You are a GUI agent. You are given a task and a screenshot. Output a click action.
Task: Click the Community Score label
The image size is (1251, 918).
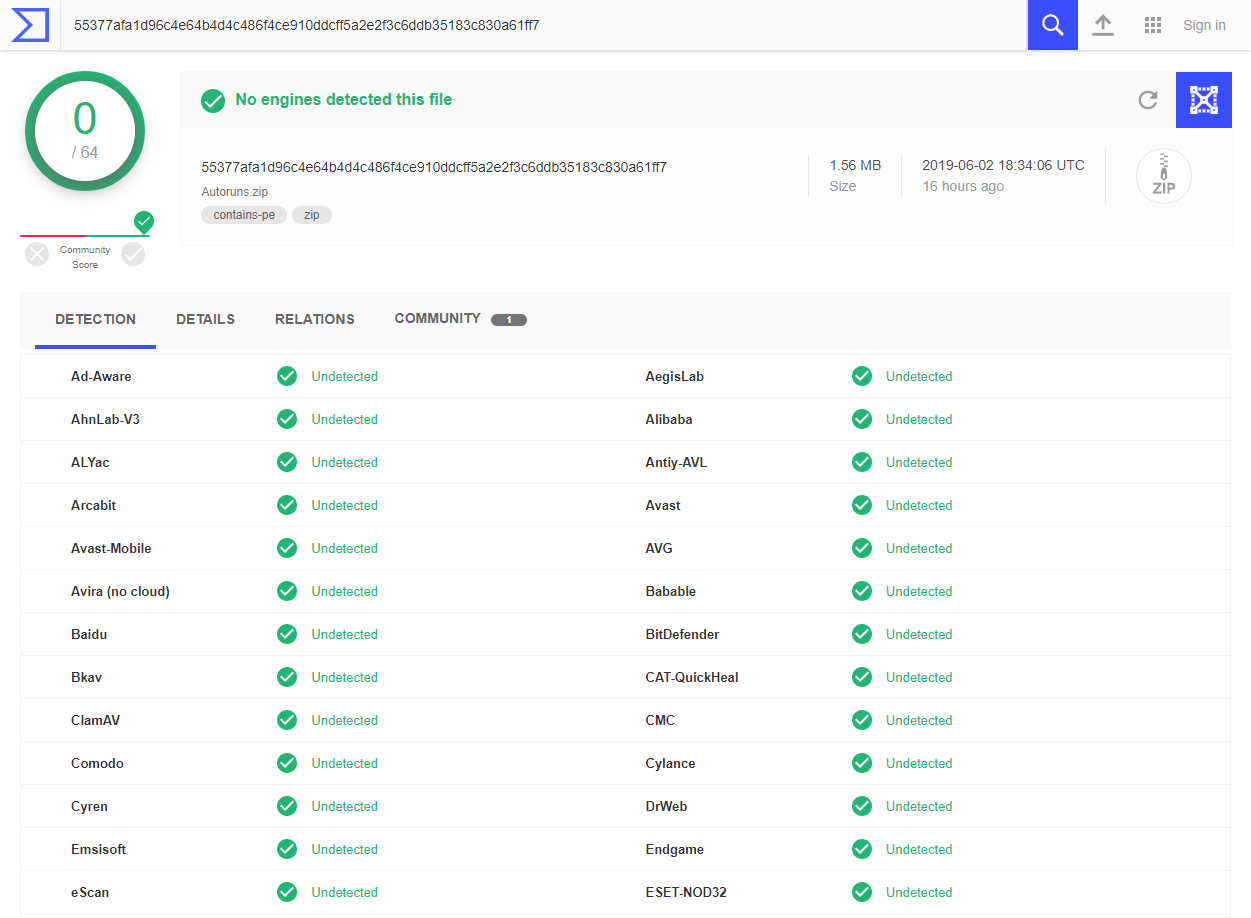[x=85, y=257]
